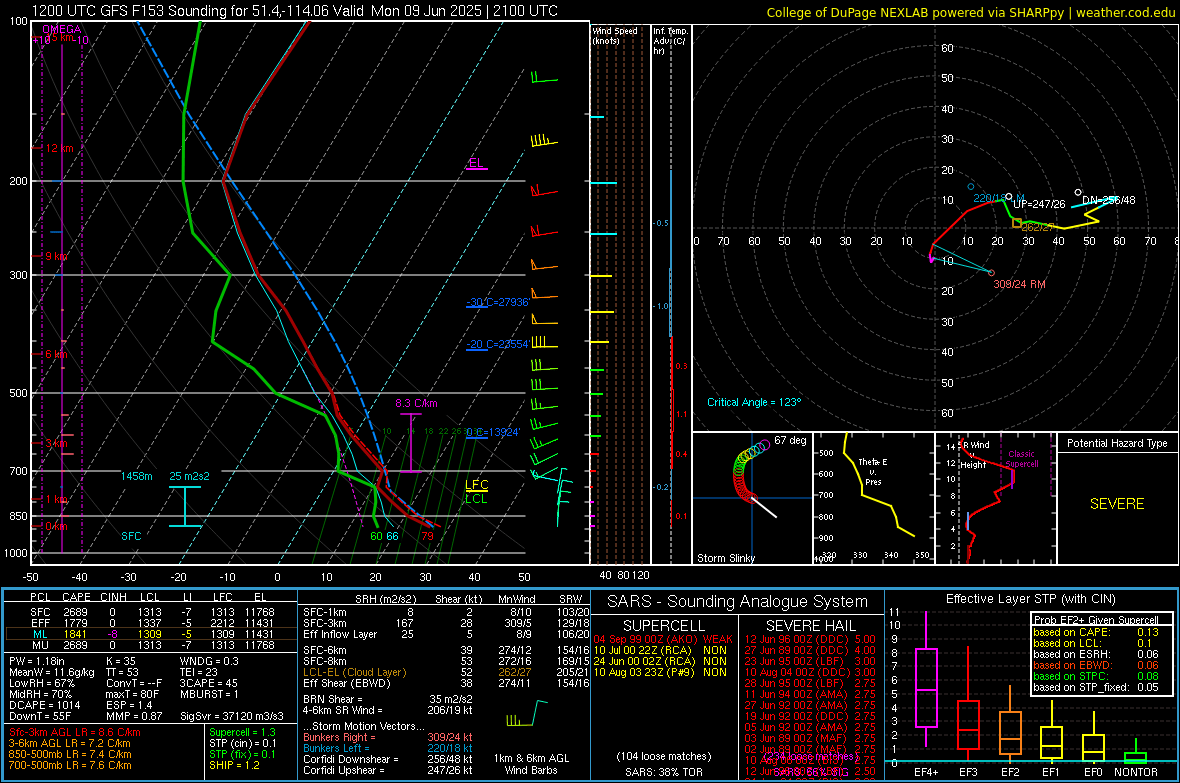Click the Critical Angle = 123° text
Screen dimensions: 1180x783
754,402
